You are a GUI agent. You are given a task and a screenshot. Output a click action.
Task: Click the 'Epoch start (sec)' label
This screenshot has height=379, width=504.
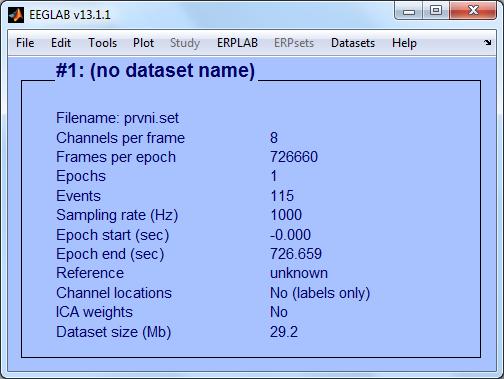click(112, 235)
